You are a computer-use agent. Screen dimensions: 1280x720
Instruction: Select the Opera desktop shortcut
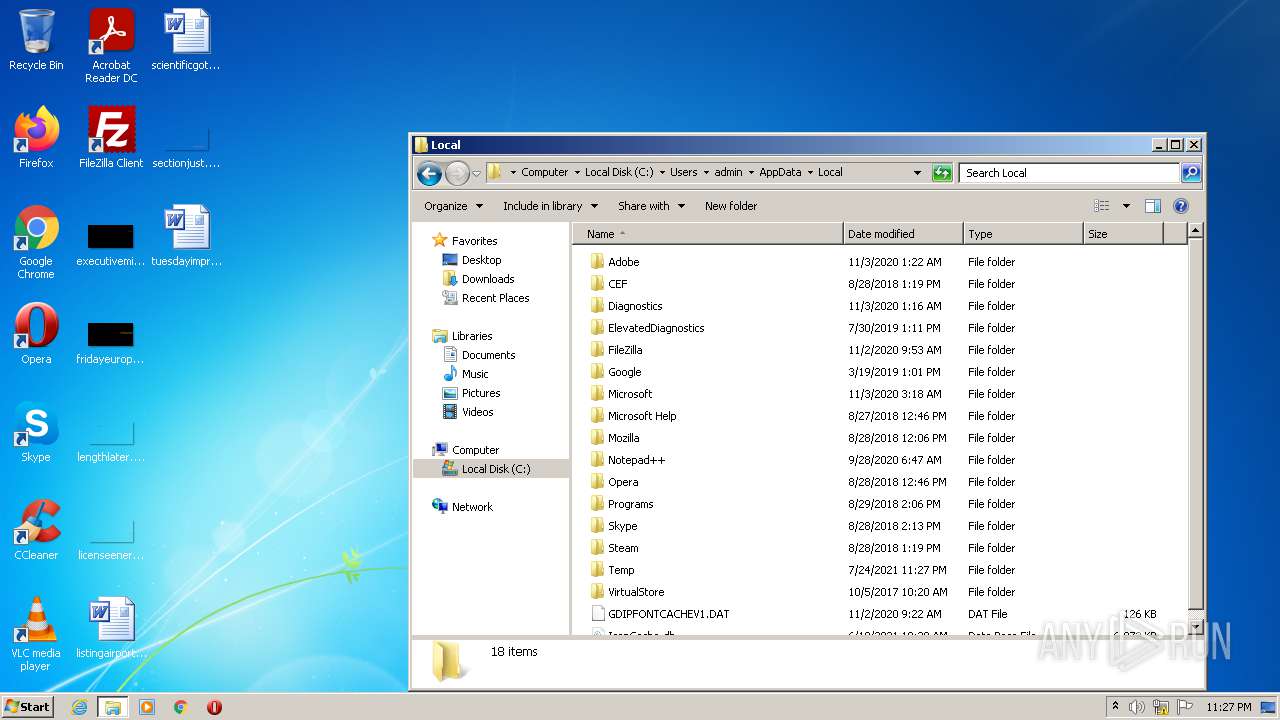[x=36, y=334]
